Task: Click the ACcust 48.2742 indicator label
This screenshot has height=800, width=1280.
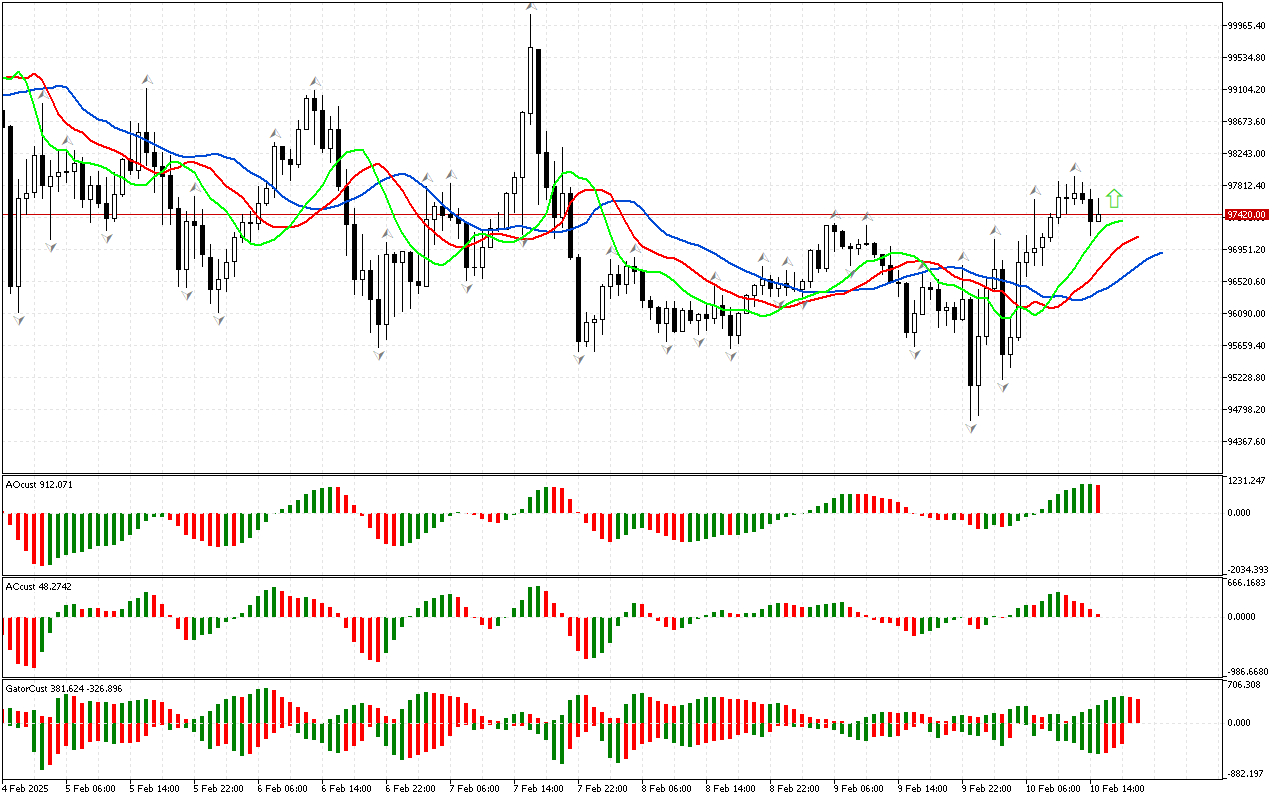Action: click(39, 586)
